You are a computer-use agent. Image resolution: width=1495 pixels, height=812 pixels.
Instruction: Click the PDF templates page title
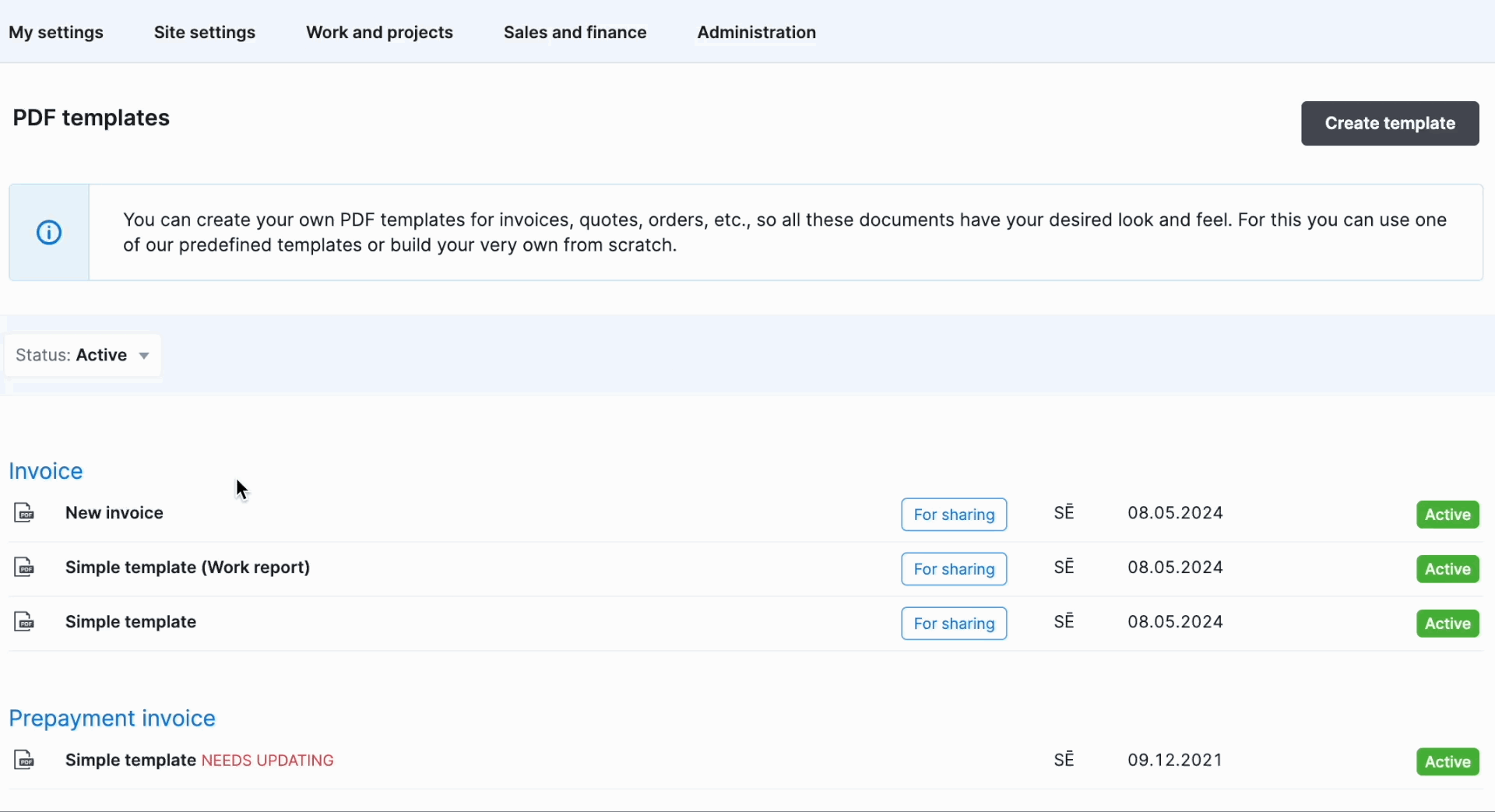click(x=91, y=118)
